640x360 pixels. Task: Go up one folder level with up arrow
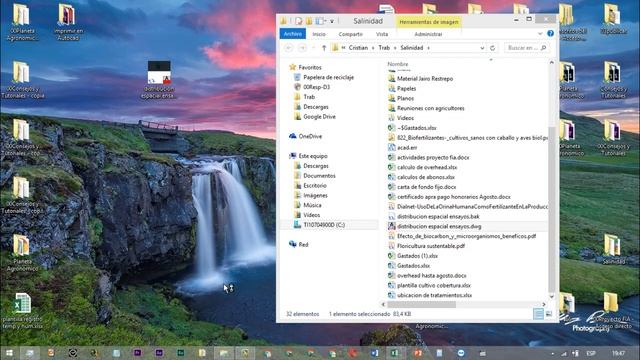(x=324, y=48)
